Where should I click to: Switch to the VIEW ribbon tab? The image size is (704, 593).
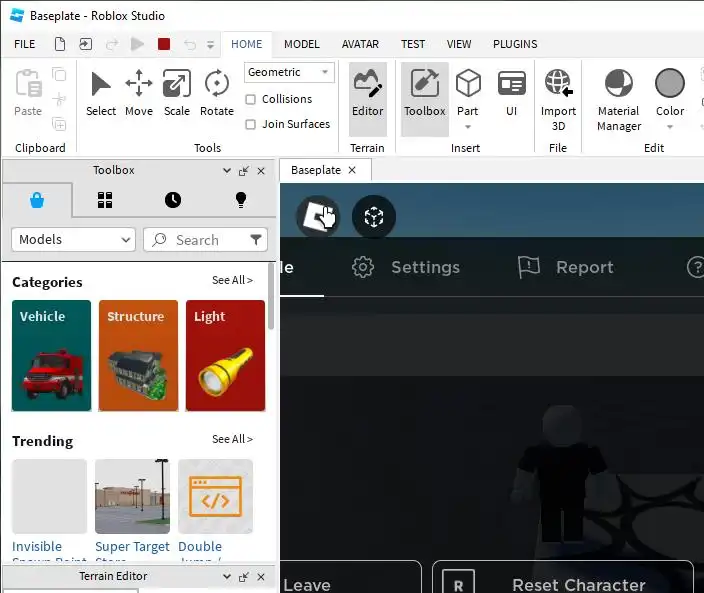(459, 44)
